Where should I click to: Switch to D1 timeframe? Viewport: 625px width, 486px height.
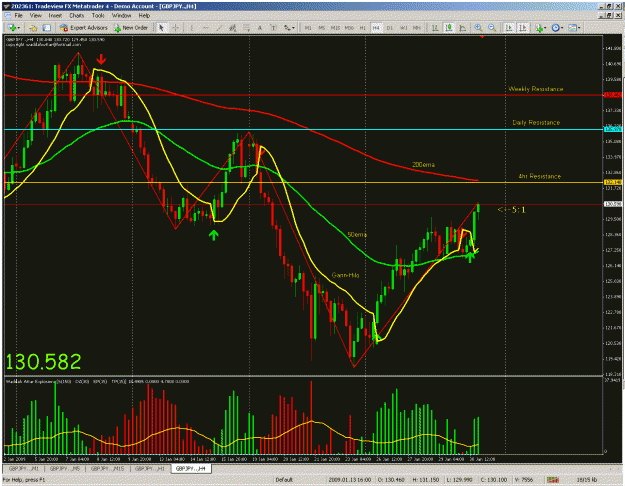[390, 28]
